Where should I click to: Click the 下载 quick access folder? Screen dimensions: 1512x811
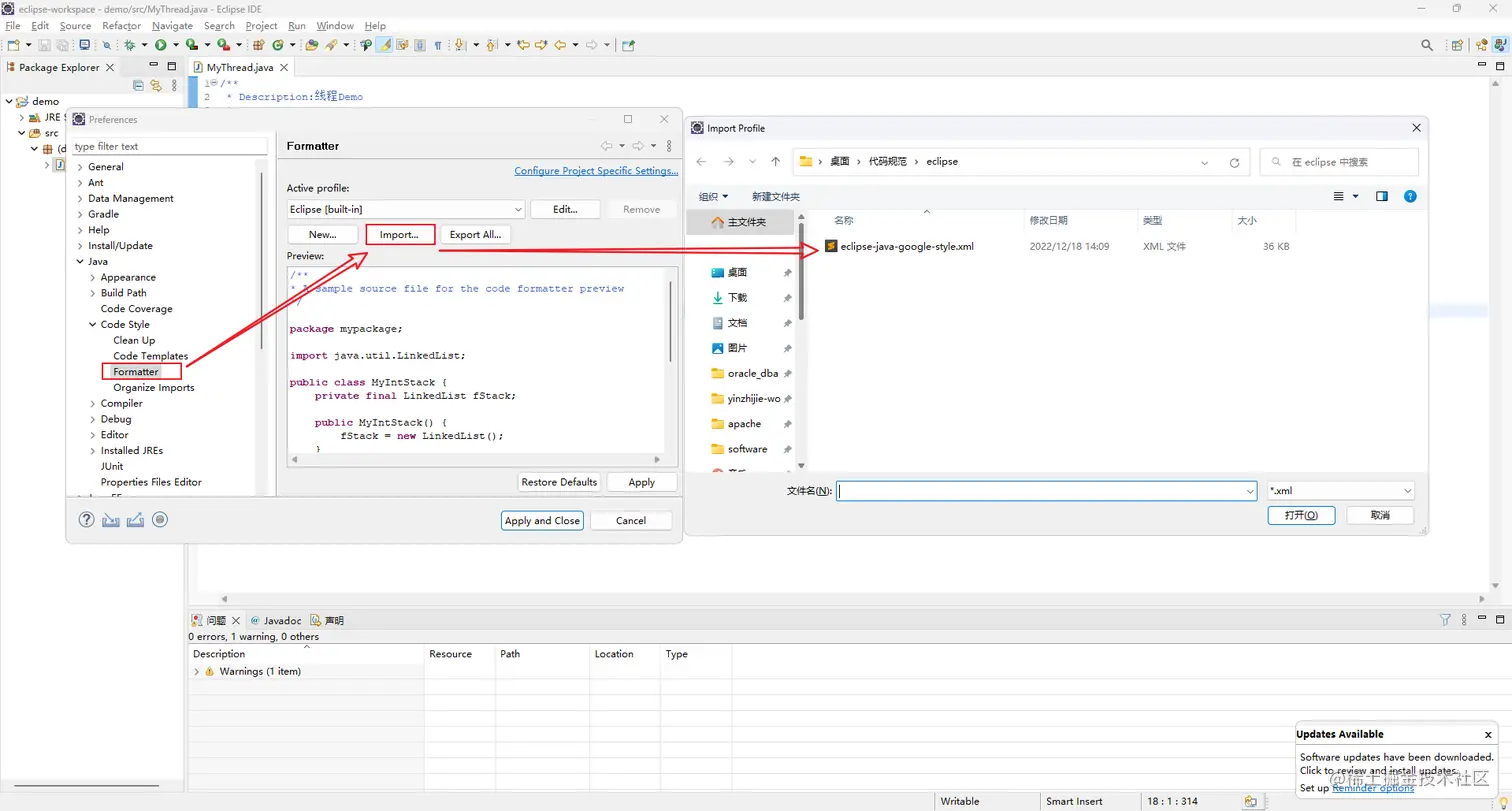(737, 298)
